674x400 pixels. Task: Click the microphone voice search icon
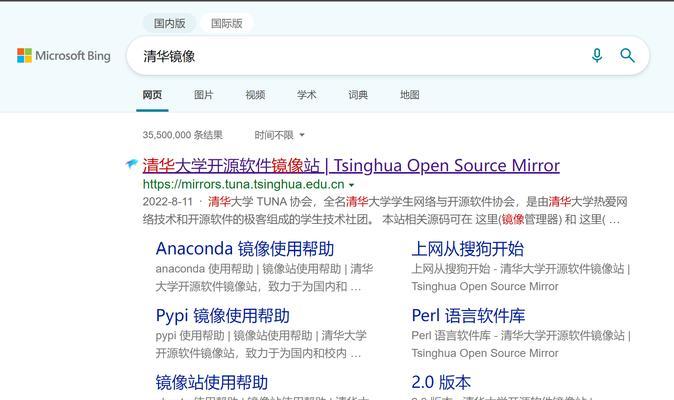597,55
